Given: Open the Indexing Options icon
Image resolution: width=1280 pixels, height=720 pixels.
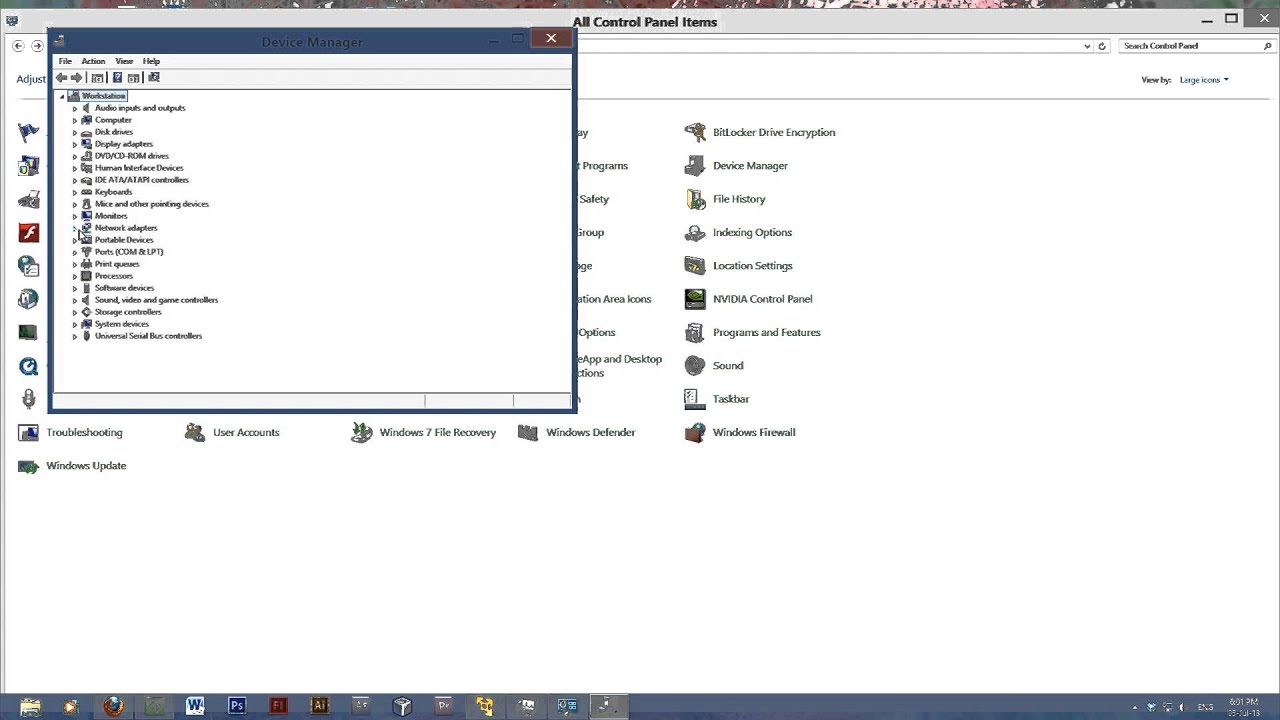Looking at the screenshot, I should pyautogui.click(x=695, y=232).
